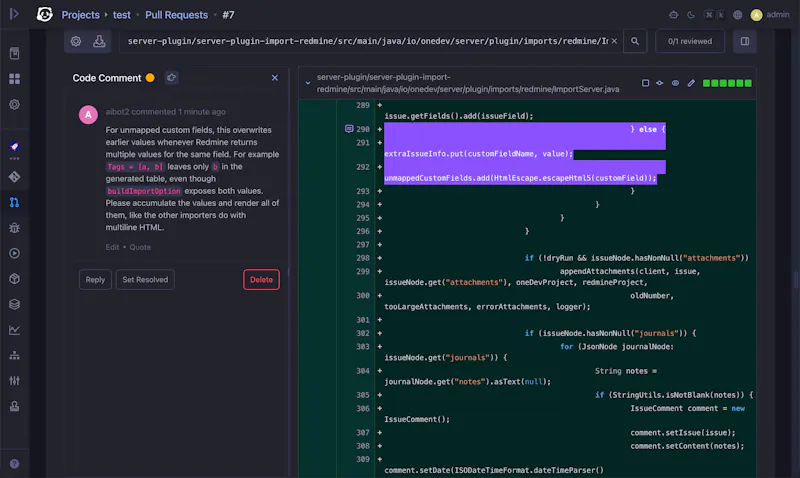
Task: Mark the comment as Set Resolved
Action: click(x=145, y=280)
